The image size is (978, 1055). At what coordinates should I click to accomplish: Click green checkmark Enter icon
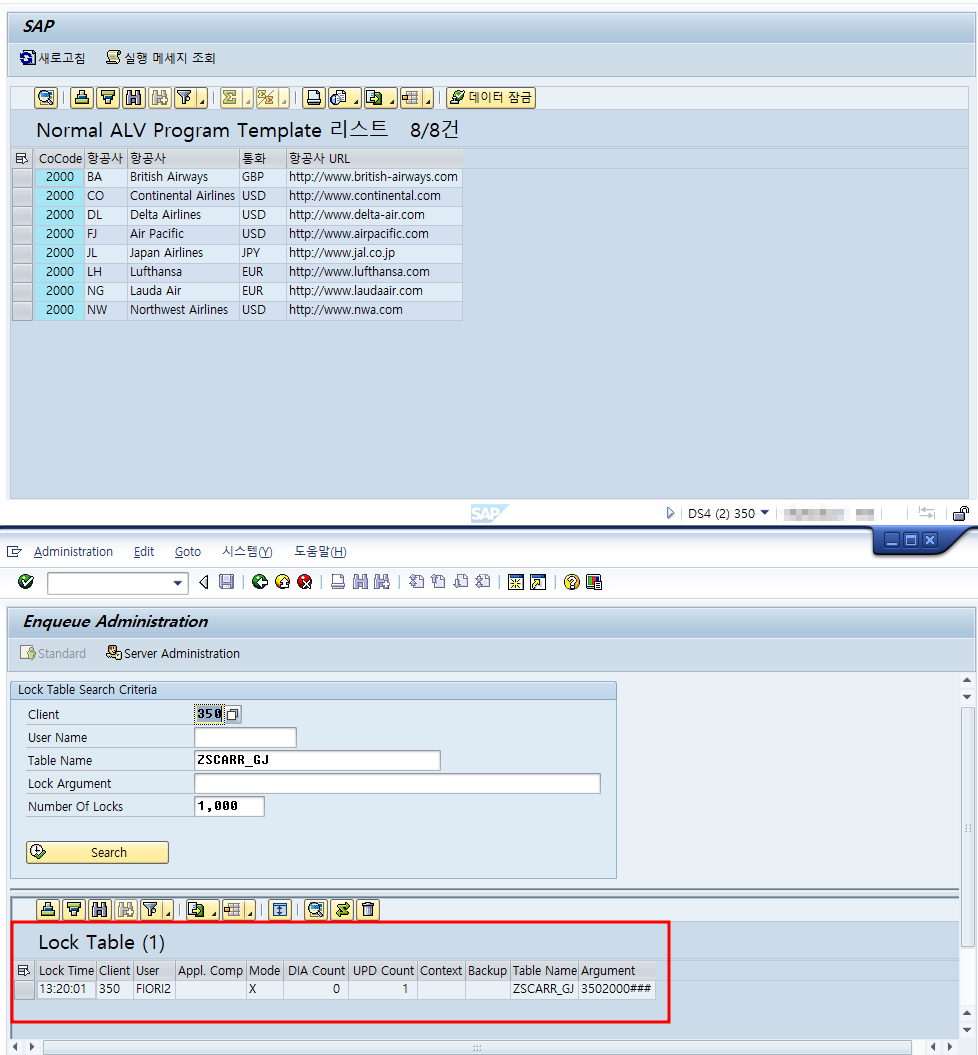point(26,582)
